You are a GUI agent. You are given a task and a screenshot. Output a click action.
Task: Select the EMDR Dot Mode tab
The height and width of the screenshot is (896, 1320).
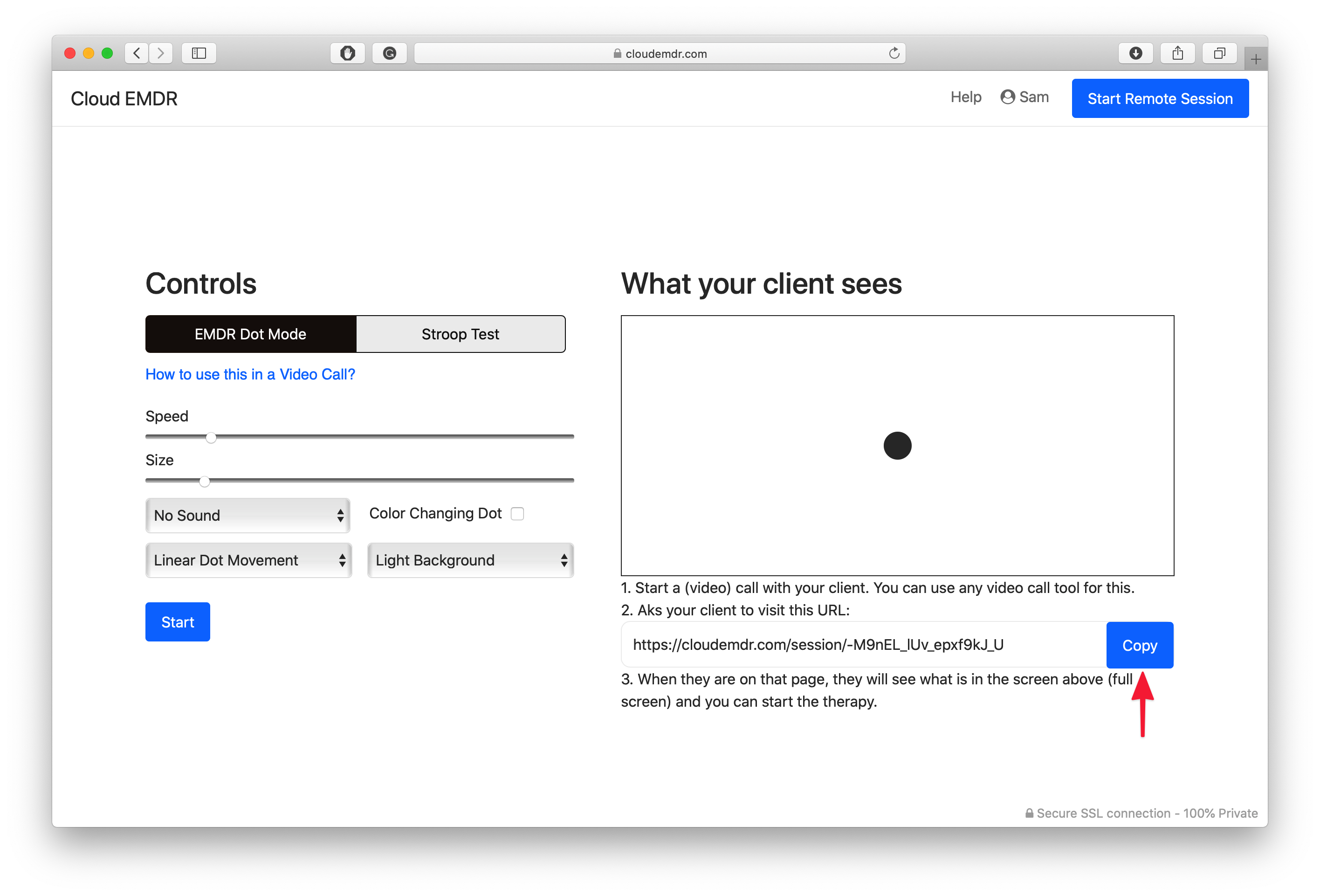[250, 334]
